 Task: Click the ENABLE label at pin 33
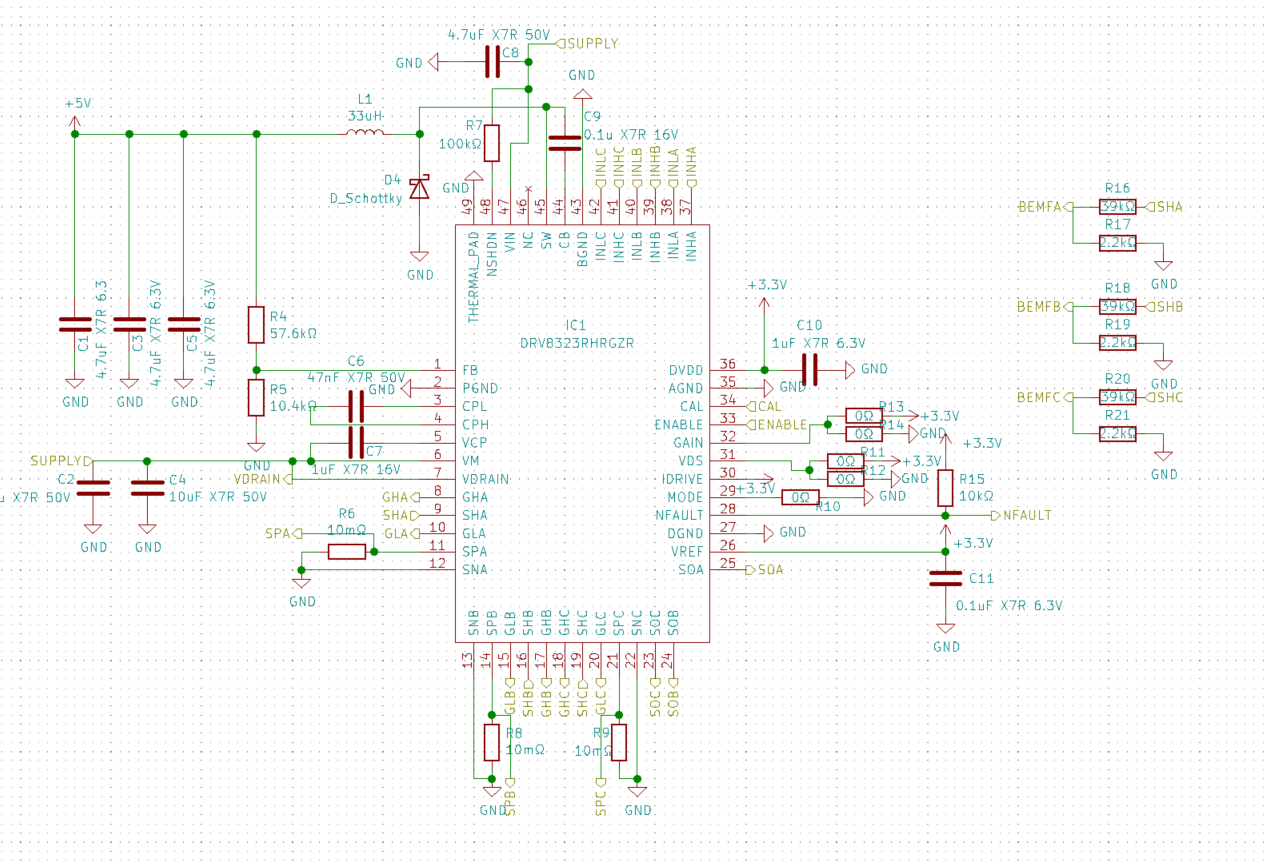click(778, 424)
